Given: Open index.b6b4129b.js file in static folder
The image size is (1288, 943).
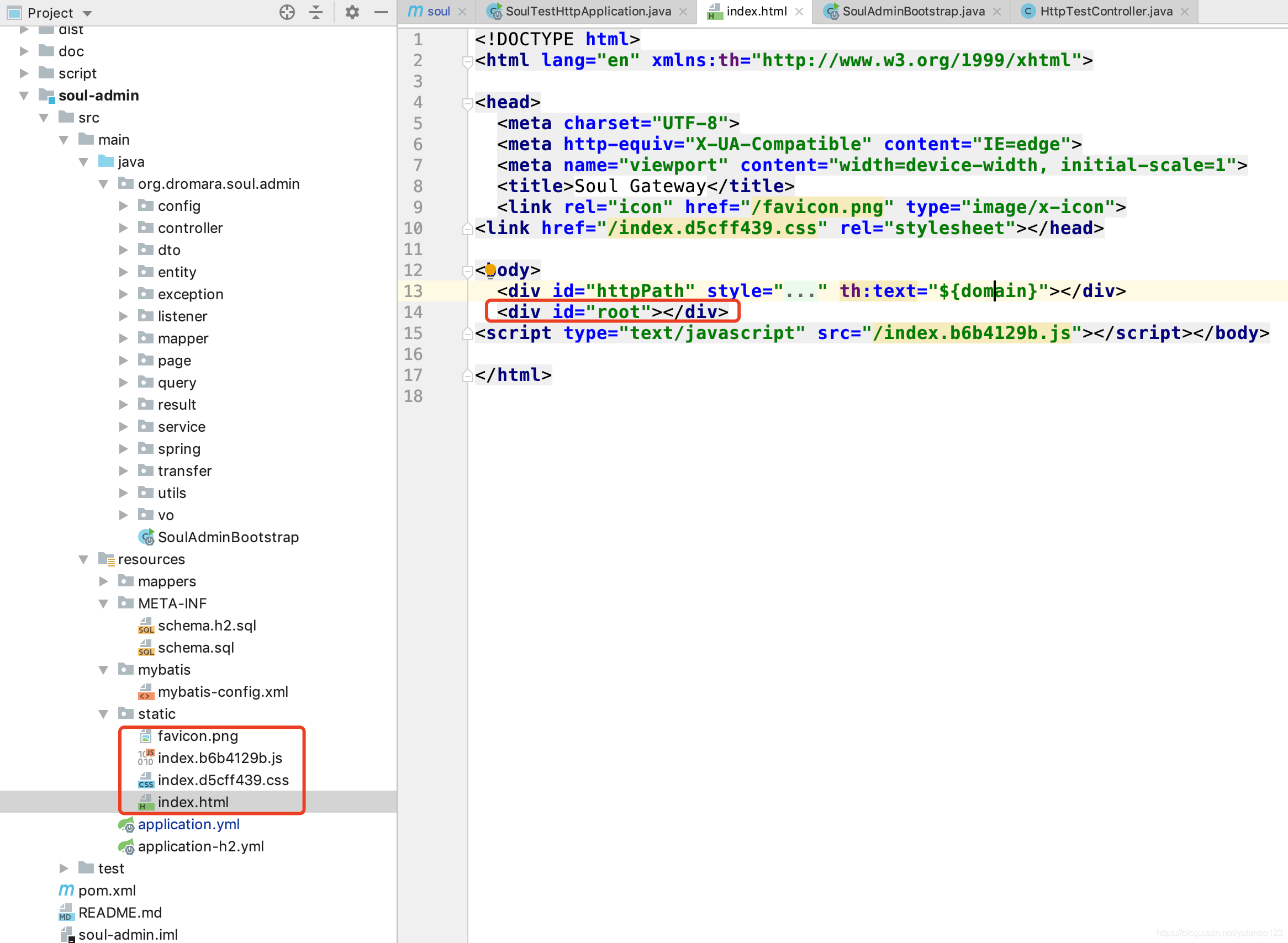Looking at the screenshot, I should click(220, 758).
